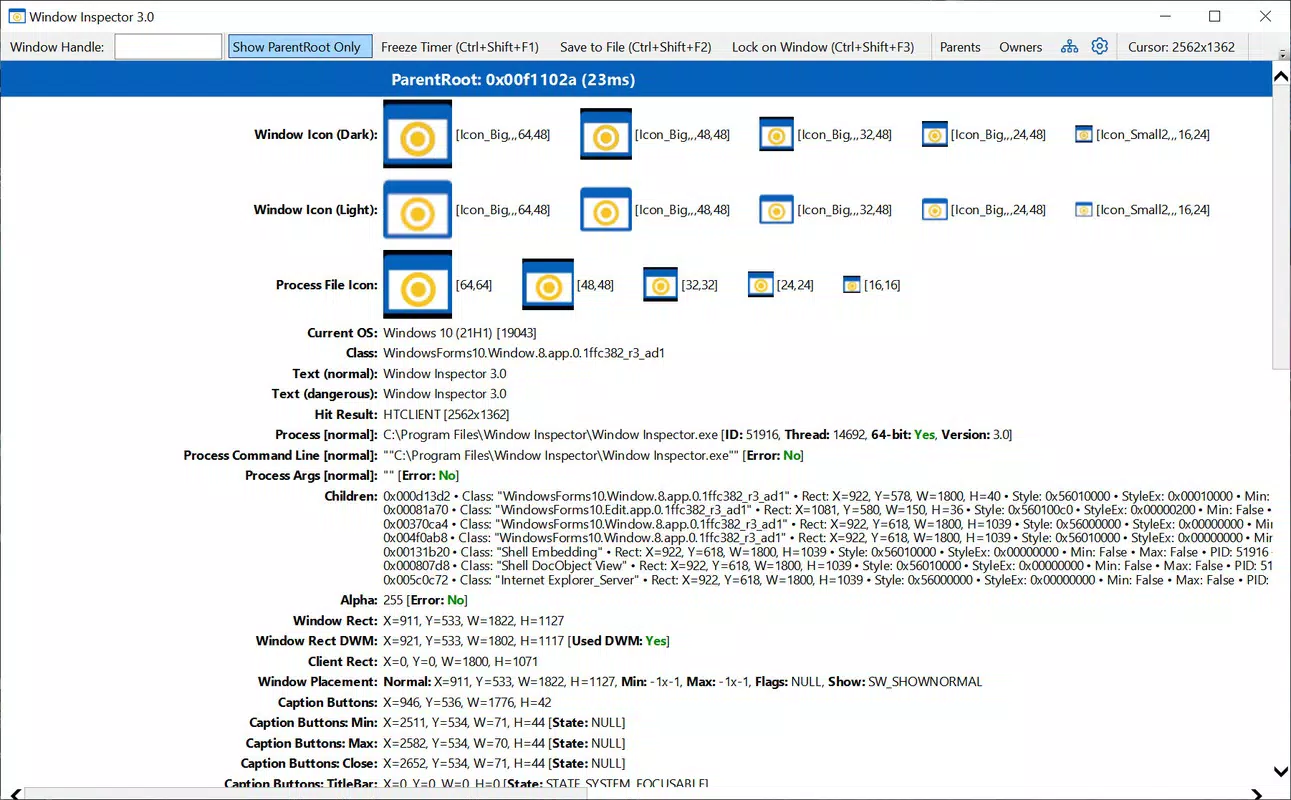
Task: Click child row 0x000d13d2
Action: point(827,496)
